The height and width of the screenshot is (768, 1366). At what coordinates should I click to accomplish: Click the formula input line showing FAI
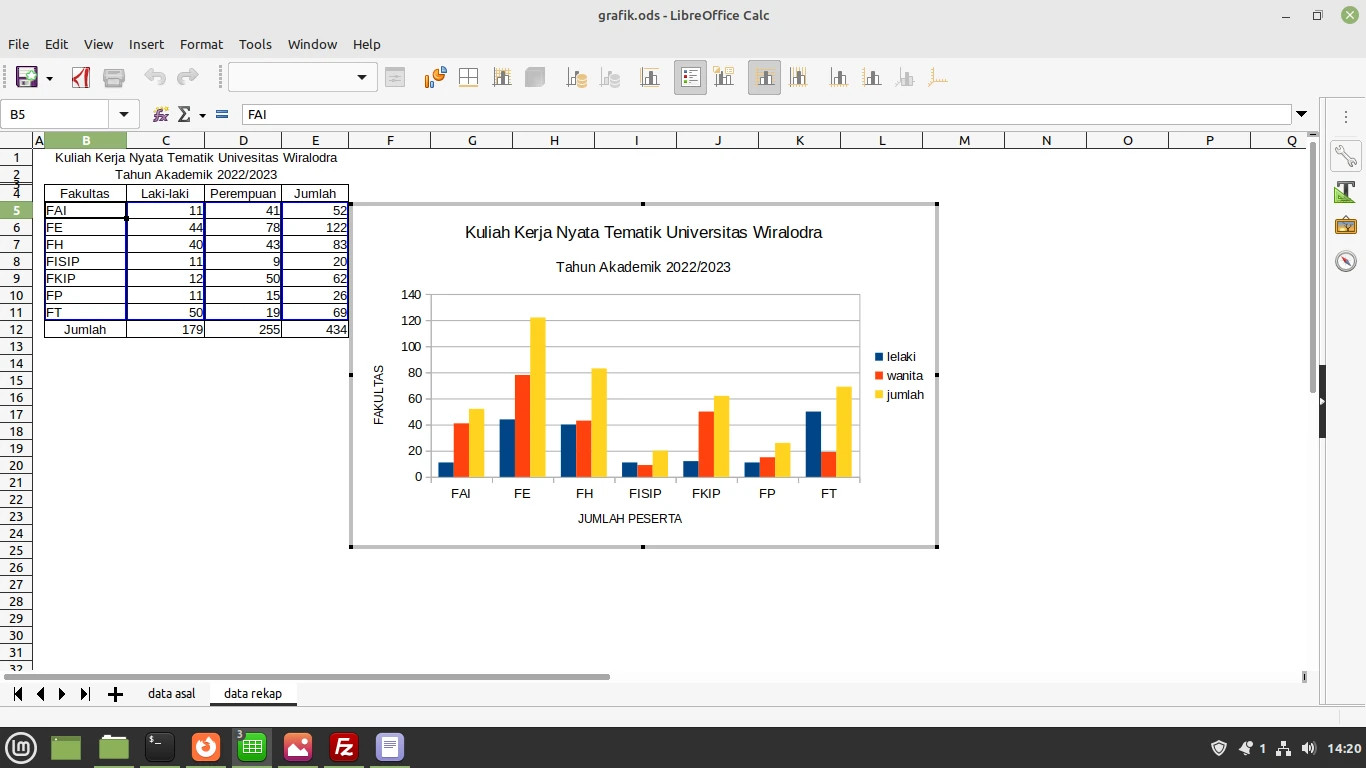[766, 115]
